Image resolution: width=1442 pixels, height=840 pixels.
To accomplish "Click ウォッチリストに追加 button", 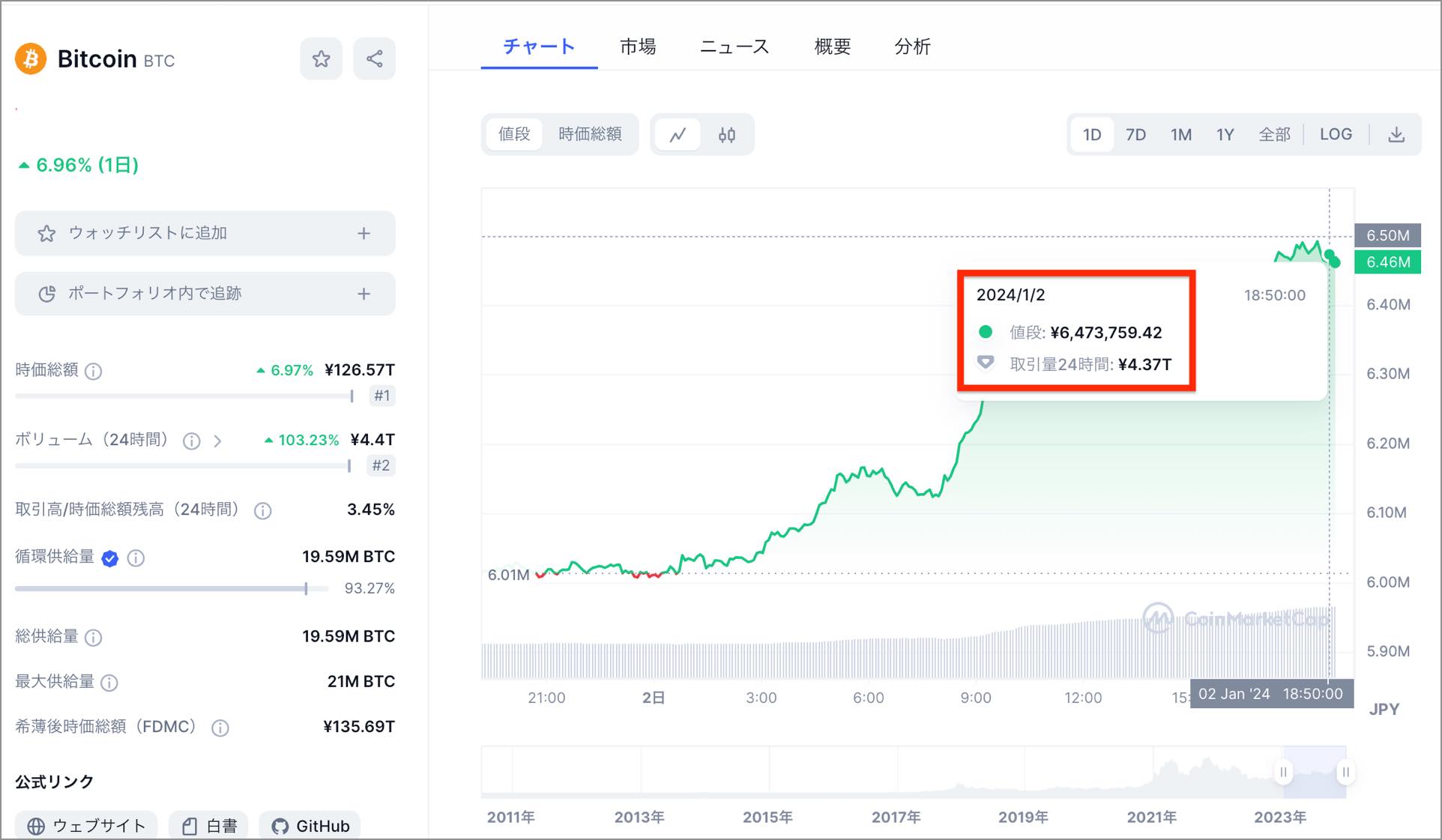I will (205, 233).
